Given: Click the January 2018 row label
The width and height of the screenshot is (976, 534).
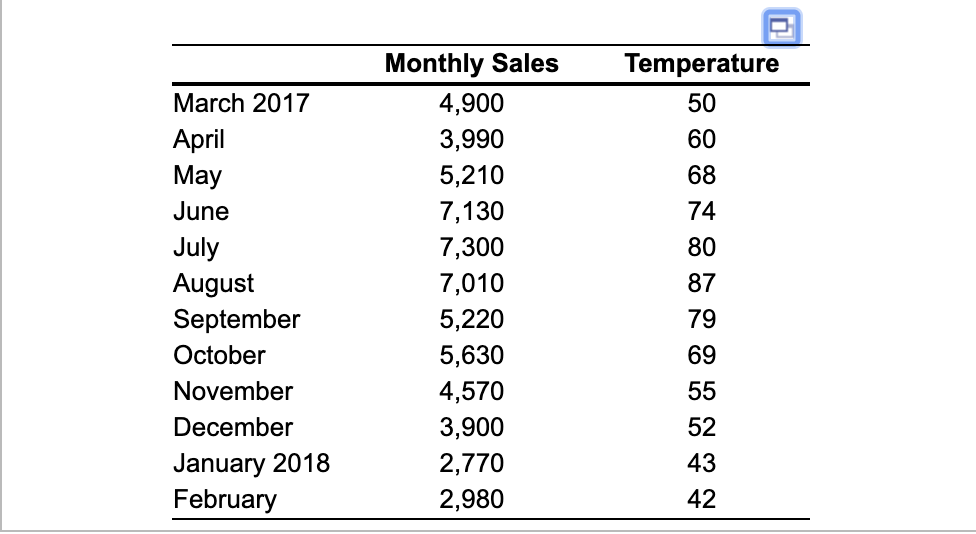Looking at the screenshot, I should pos(251,464).
